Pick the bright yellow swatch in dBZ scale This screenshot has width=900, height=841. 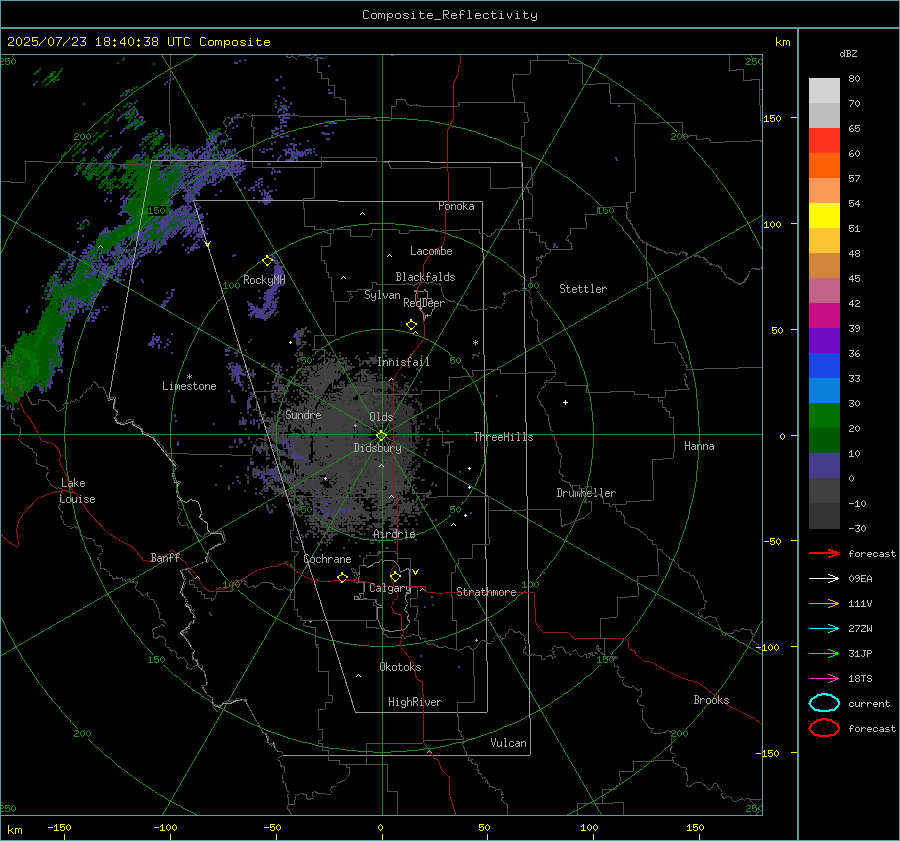[824, 215]
